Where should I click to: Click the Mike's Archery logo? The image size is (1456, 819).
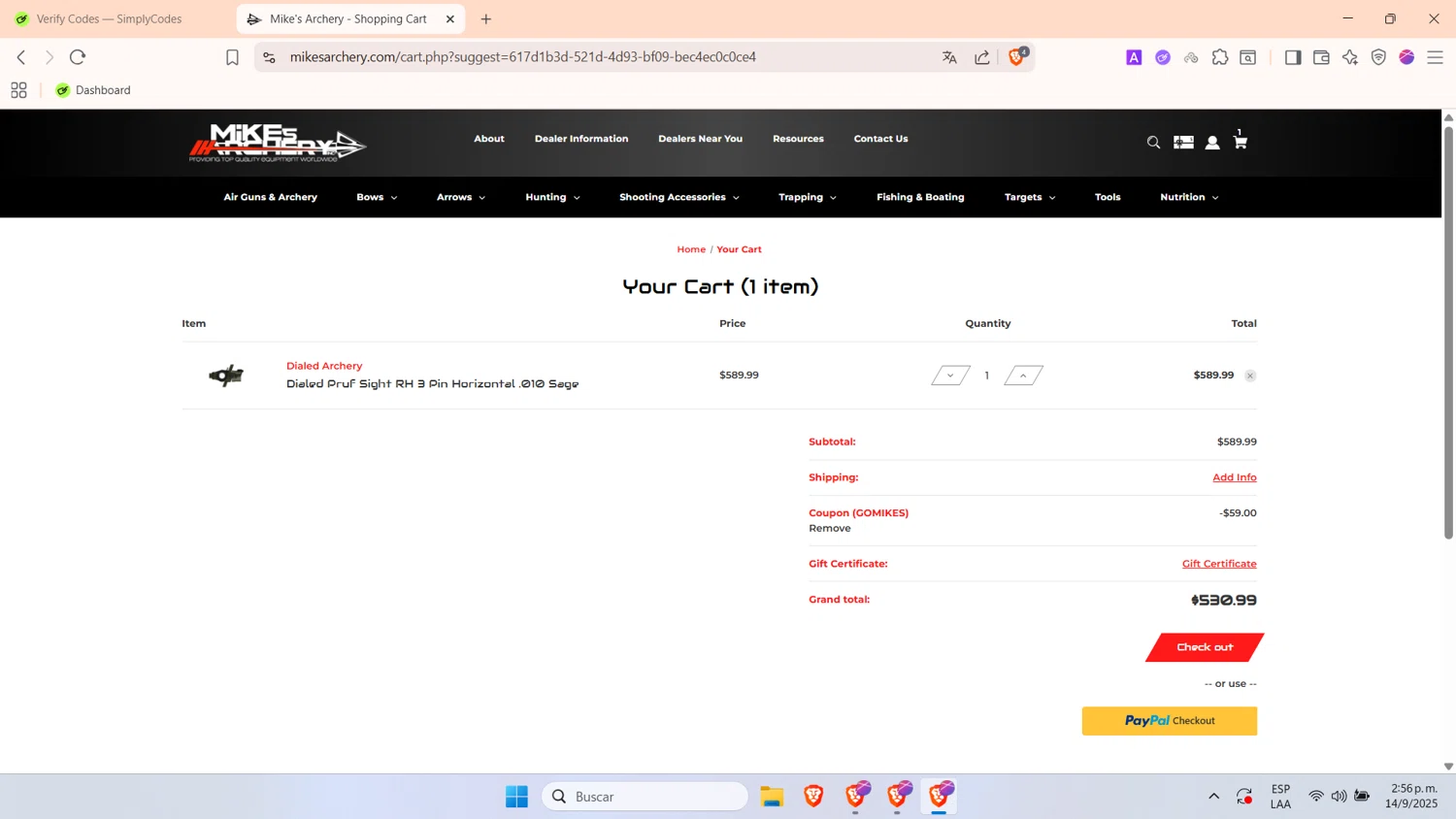[x=278, y=143]
